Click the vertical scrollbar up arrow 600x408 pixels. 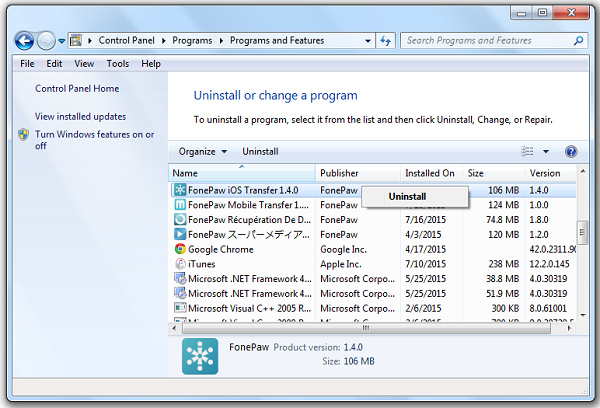coord(583,171)
